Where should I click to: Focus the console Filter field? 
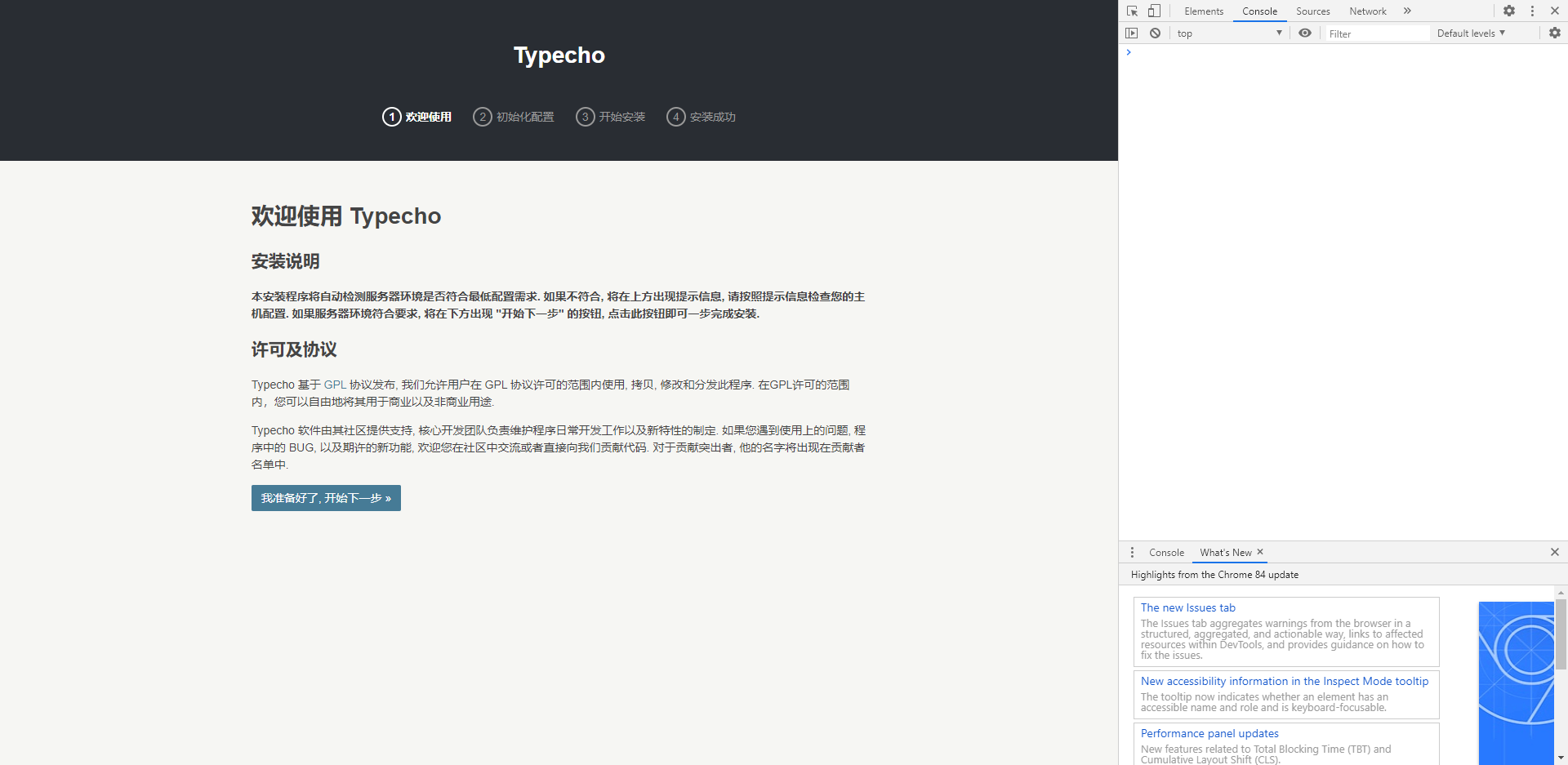point(1377,33)
